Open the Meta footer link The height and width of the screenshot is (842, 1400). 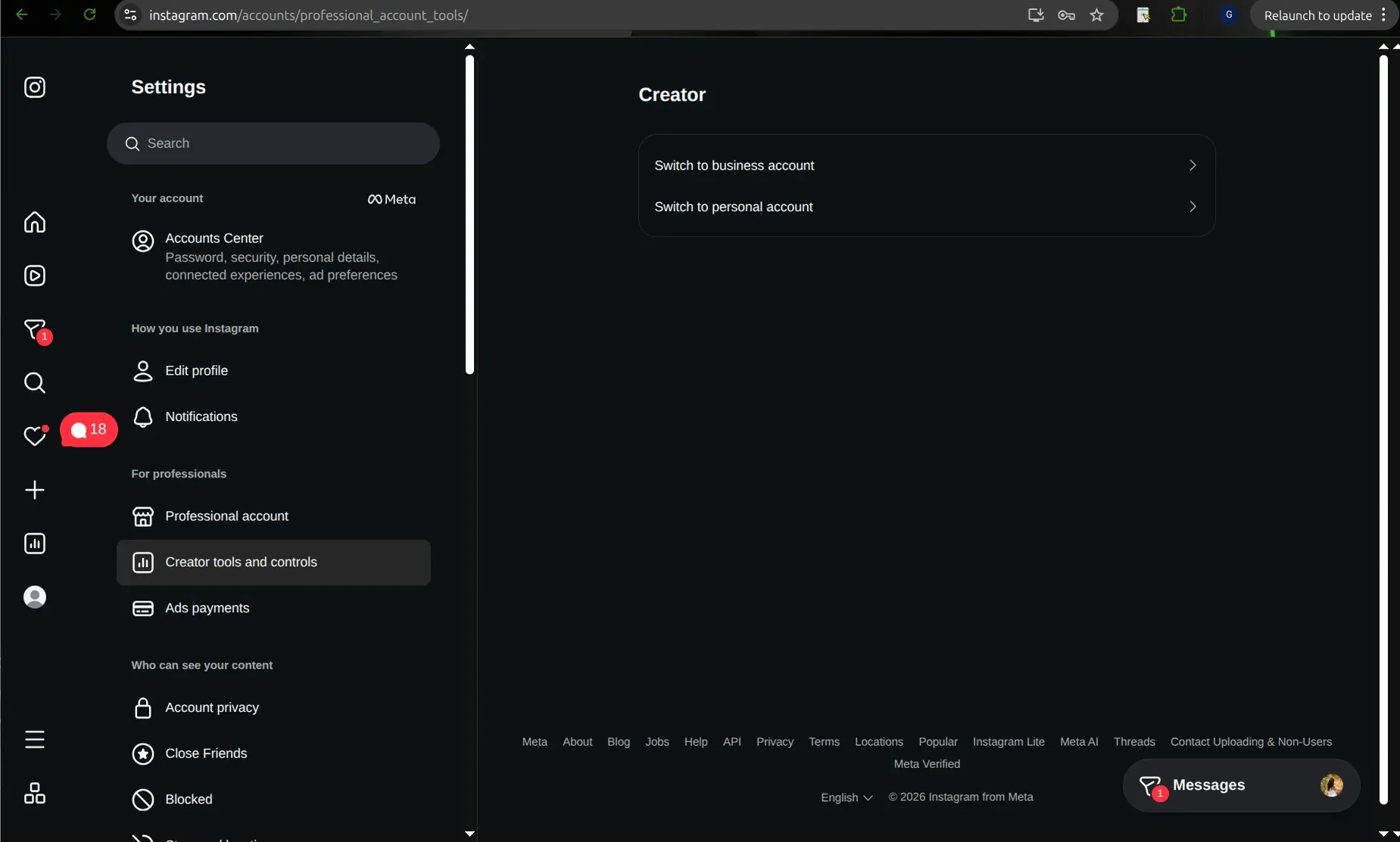click(x=535, y=742)
